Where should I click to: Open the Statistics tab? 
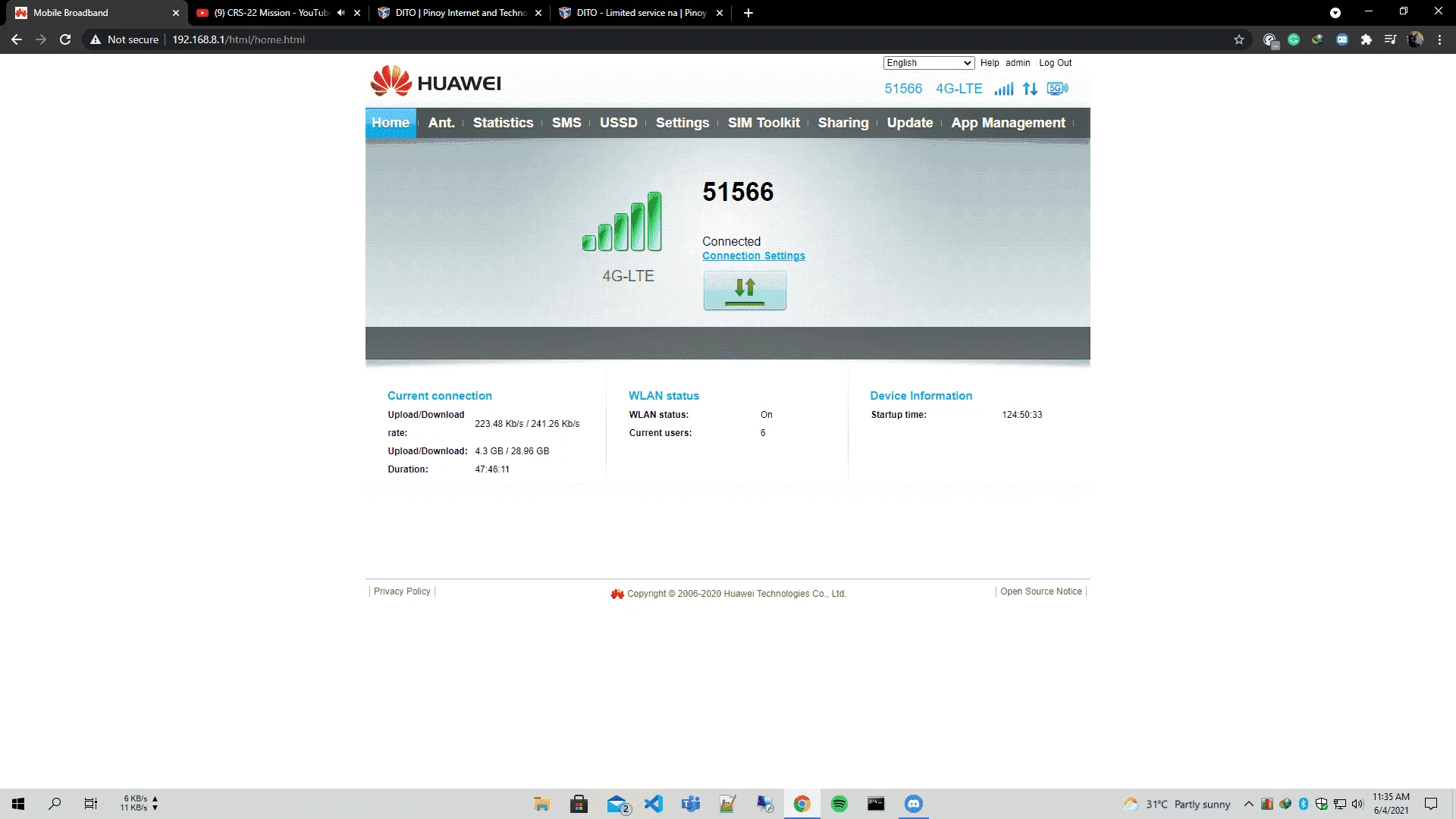pyautogui.click(x=503, y=123)
